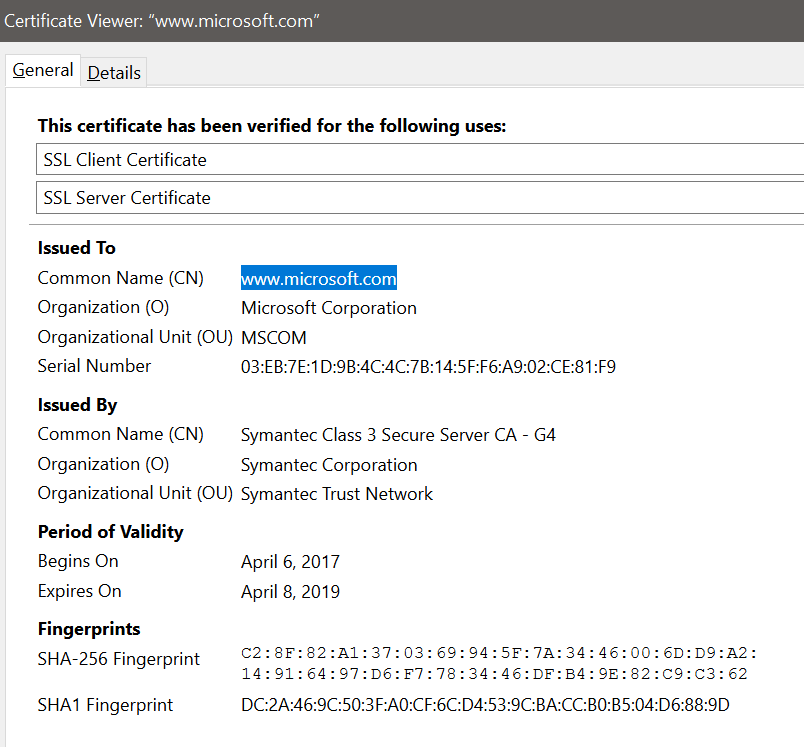Screen dimensions: 804x747
Task: Click the April 8, 2019 expiry date
Action: tap(290, 592)
